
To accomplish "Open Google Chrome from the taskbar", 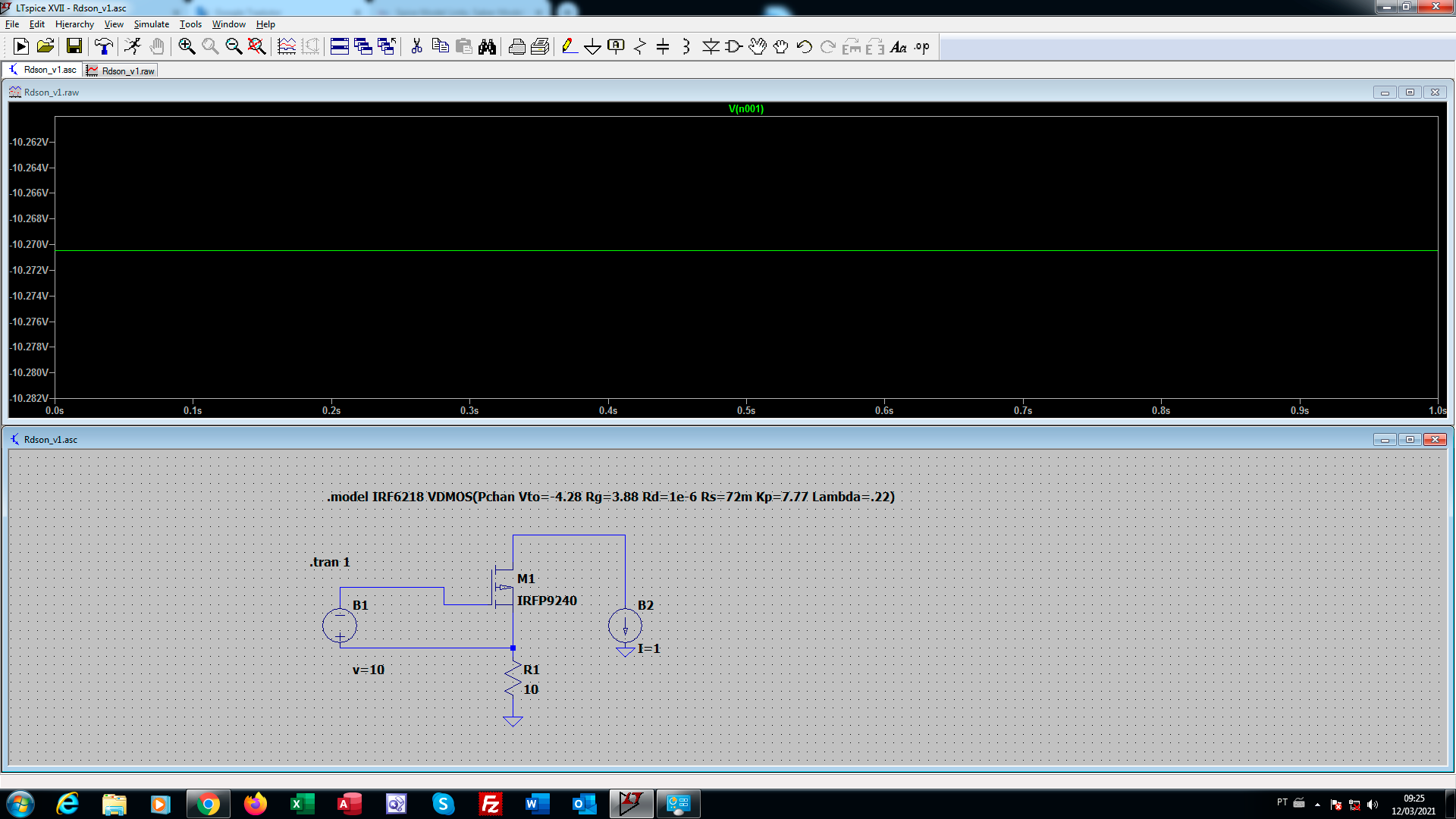I will tap(208, 804).
